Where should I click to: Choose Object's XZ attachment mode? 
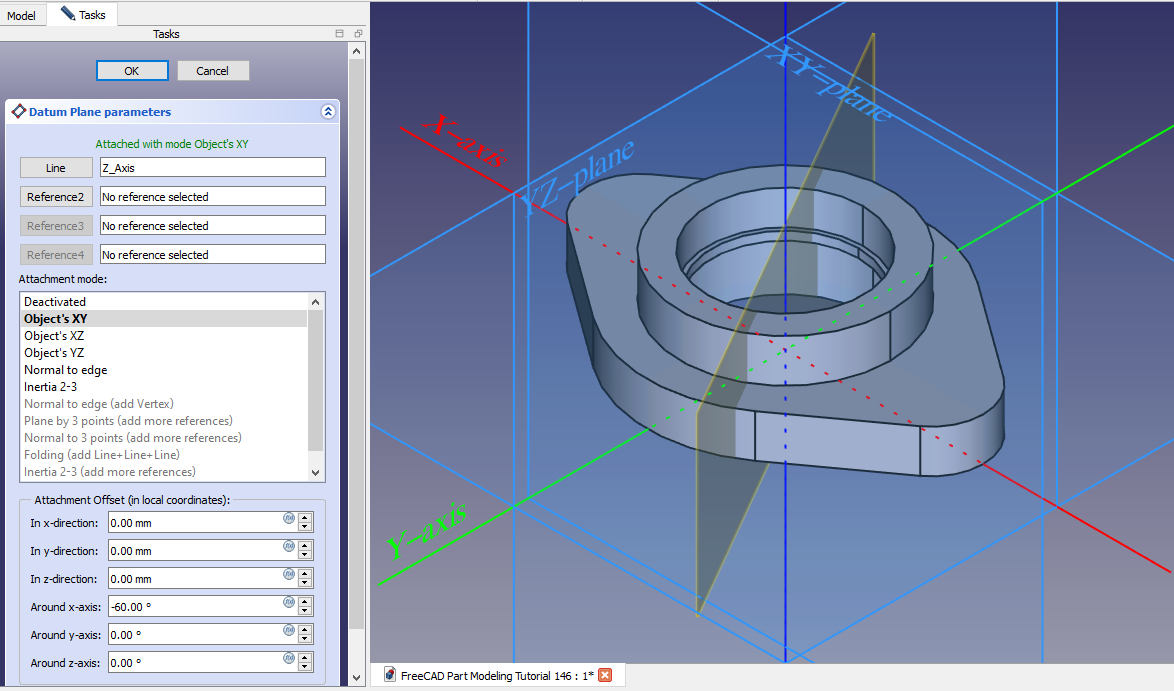coord(54,336)
